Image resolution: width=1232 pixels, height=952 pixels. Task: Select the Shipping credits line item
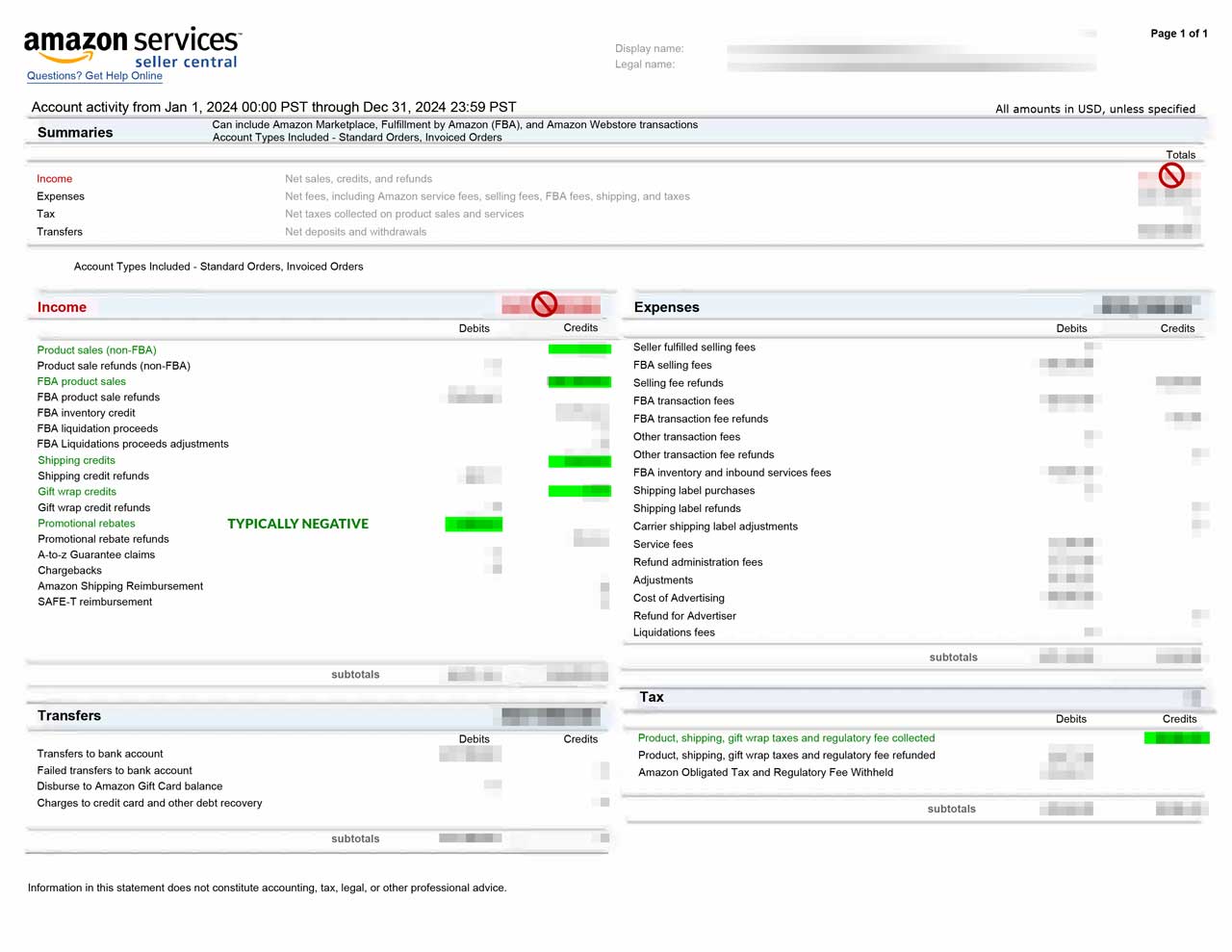coord(76,460)
